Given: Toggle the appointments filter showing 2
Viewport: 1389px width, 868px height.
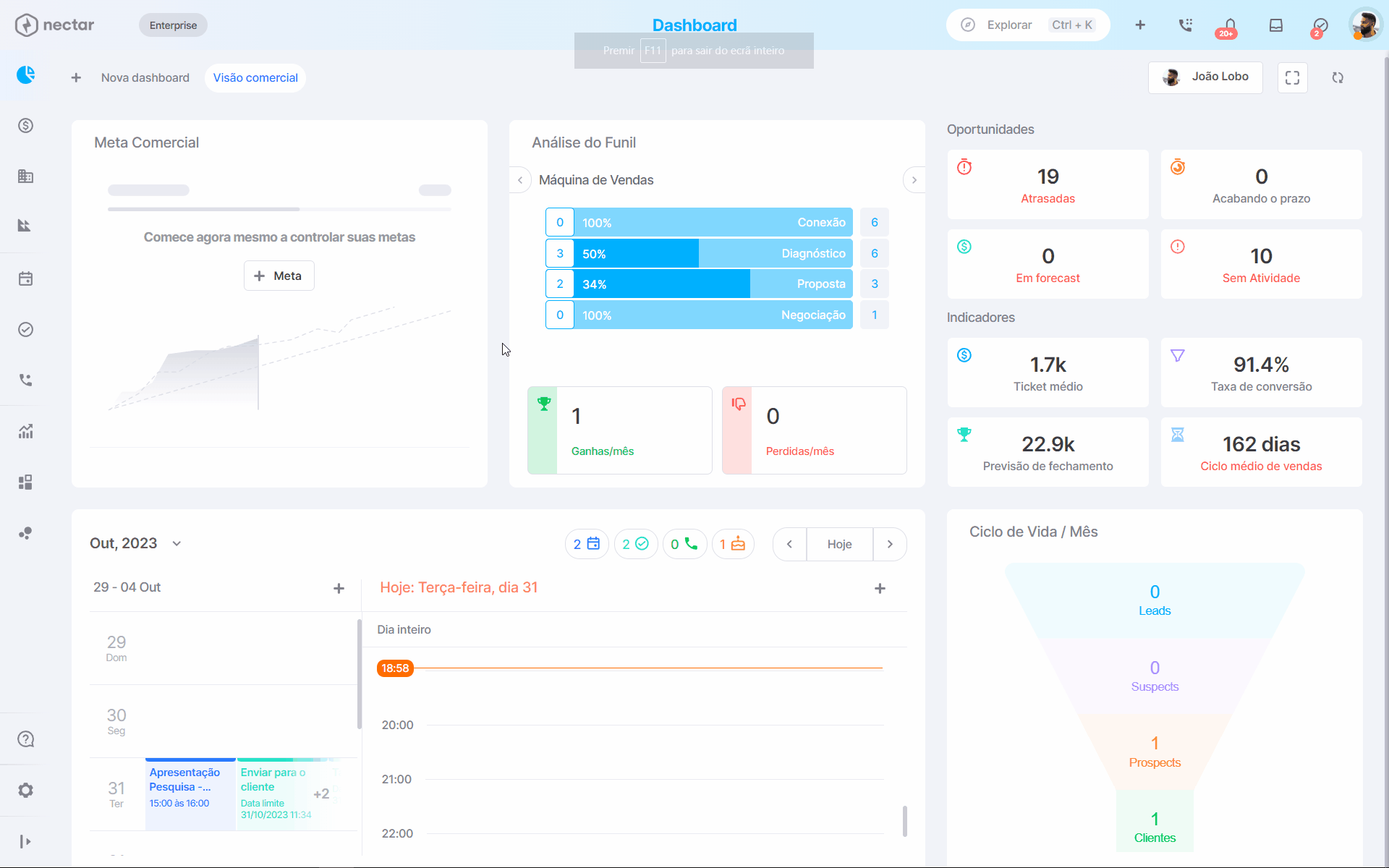Looking at the screenshot, I should click(x=587, y=544).
